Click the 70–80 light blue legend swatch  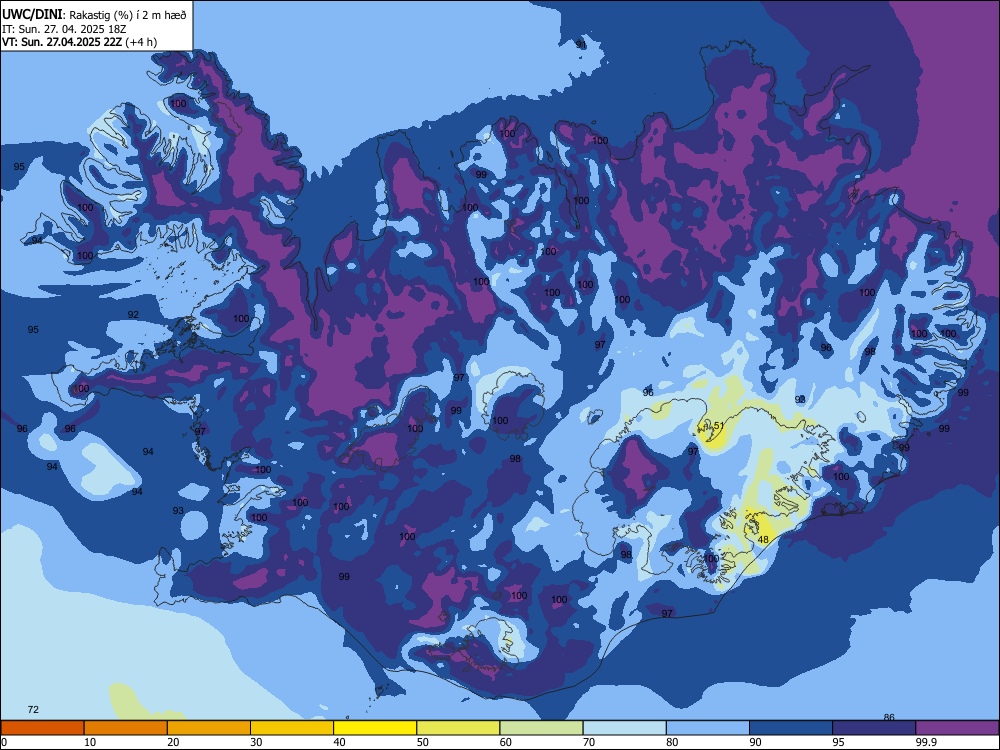coord(625,728)
